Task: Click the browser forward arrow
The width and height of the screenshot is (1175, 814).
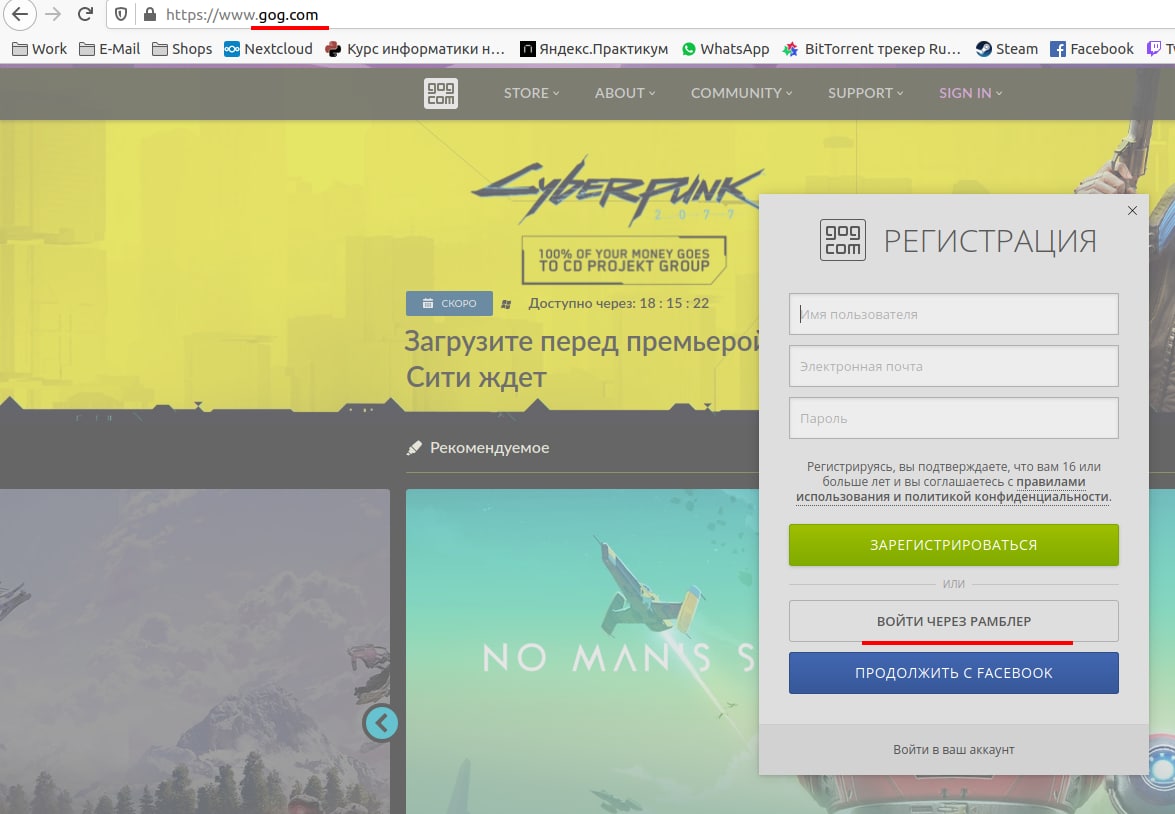Action: click(52, 14)
